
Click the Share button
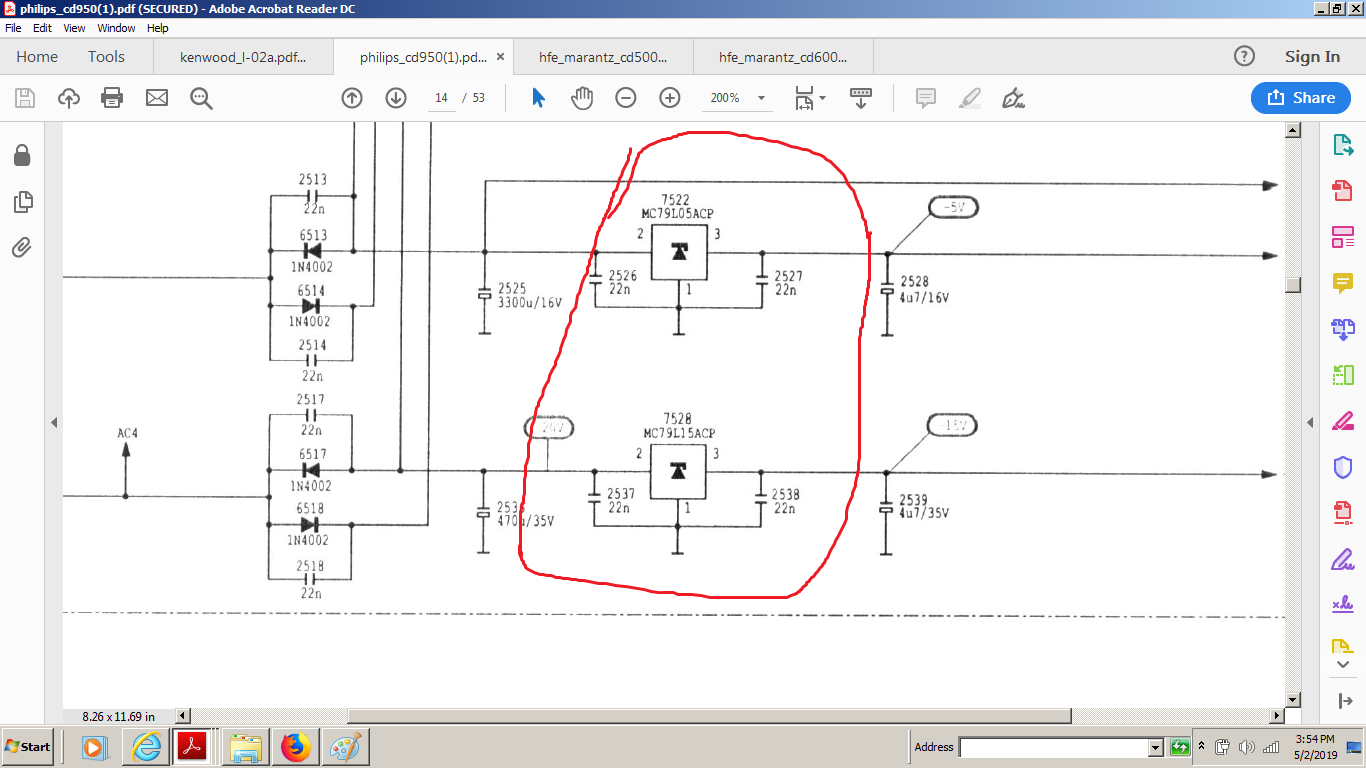(x=1301, y=98)
